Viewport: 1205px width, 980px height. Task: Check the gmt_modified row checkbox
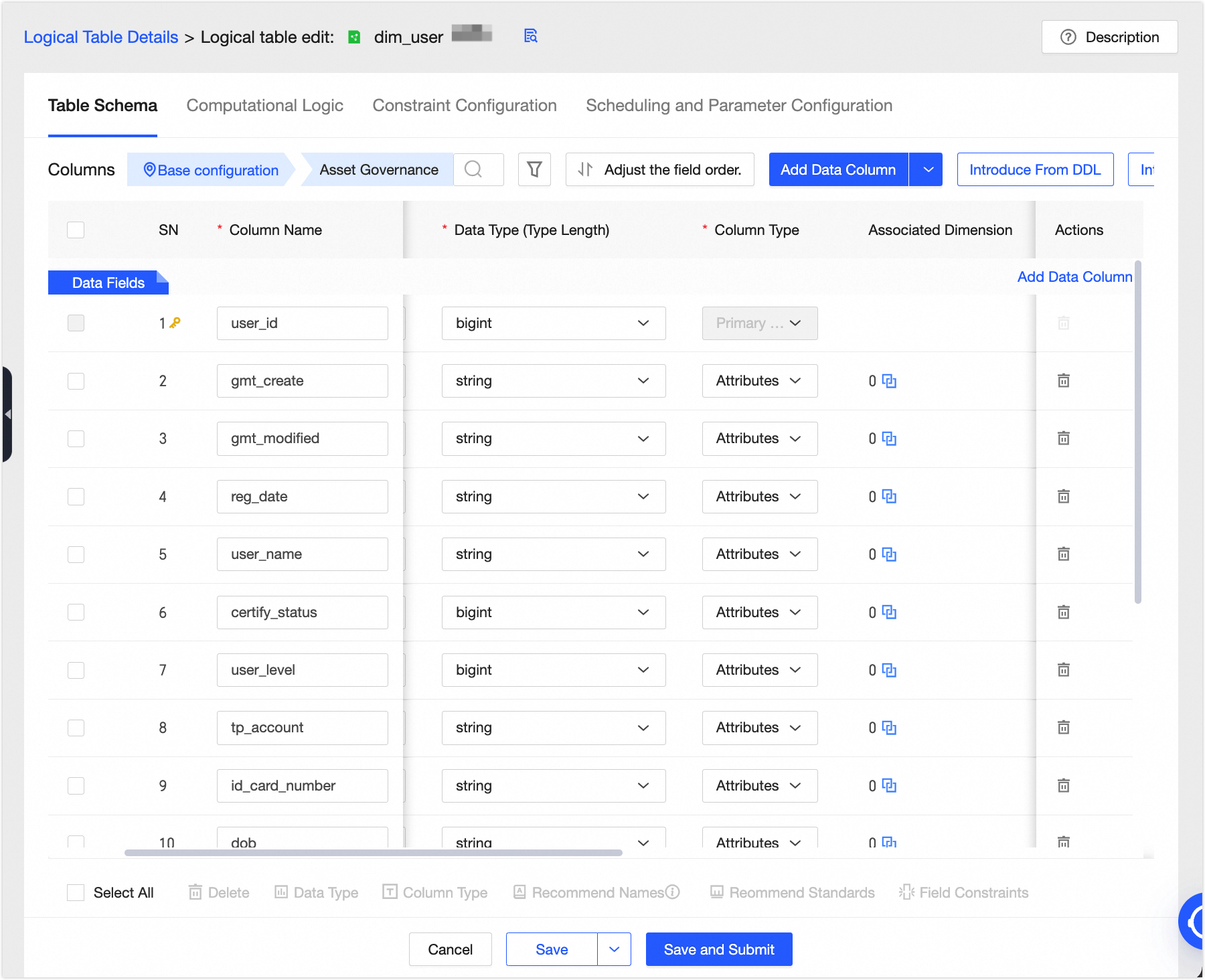click(x=76, y=438)
